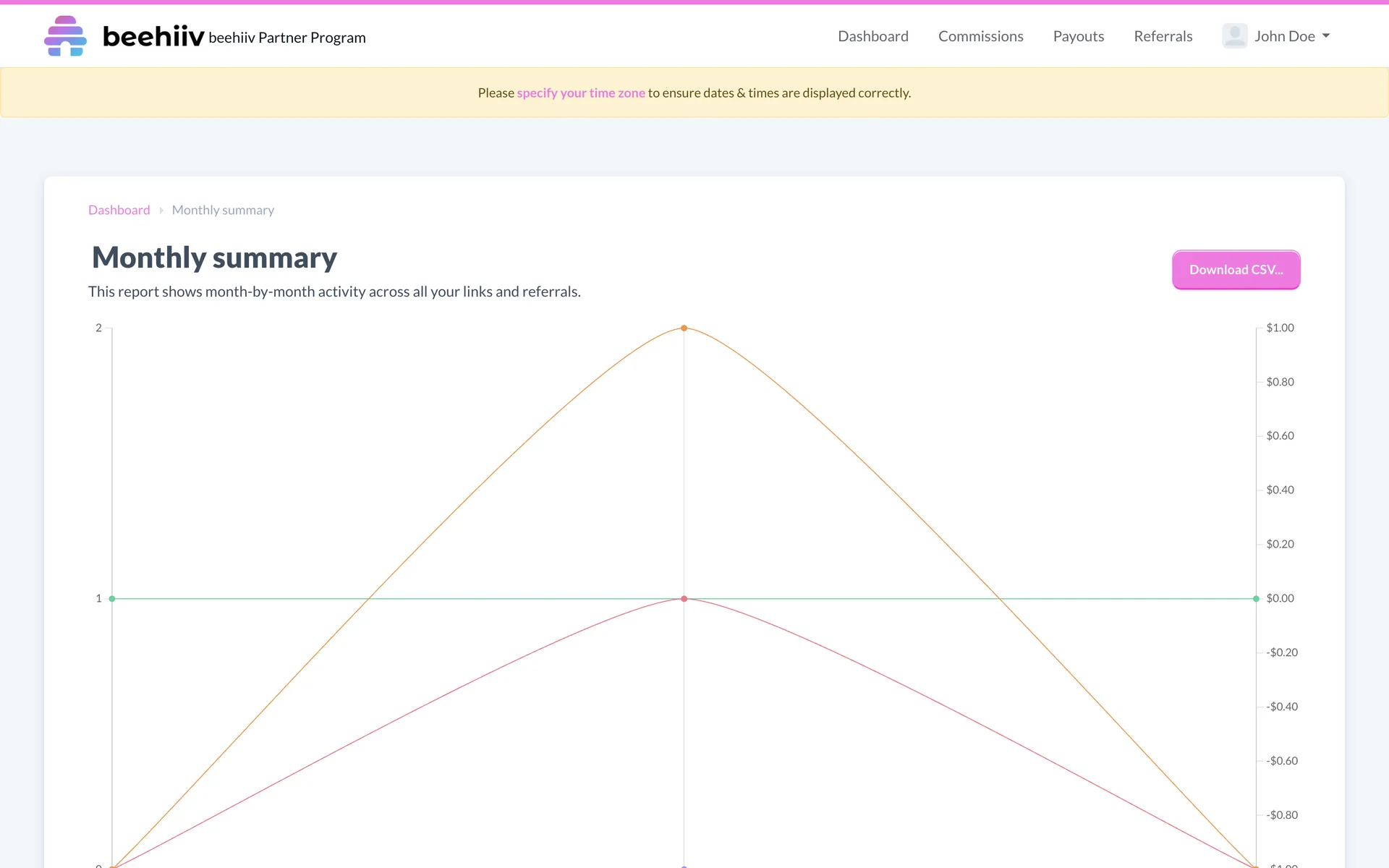This screenshot has width=1389, height=868.
Task: Click the Monthly summary breadcrumb text
Action: coord(223,210)
